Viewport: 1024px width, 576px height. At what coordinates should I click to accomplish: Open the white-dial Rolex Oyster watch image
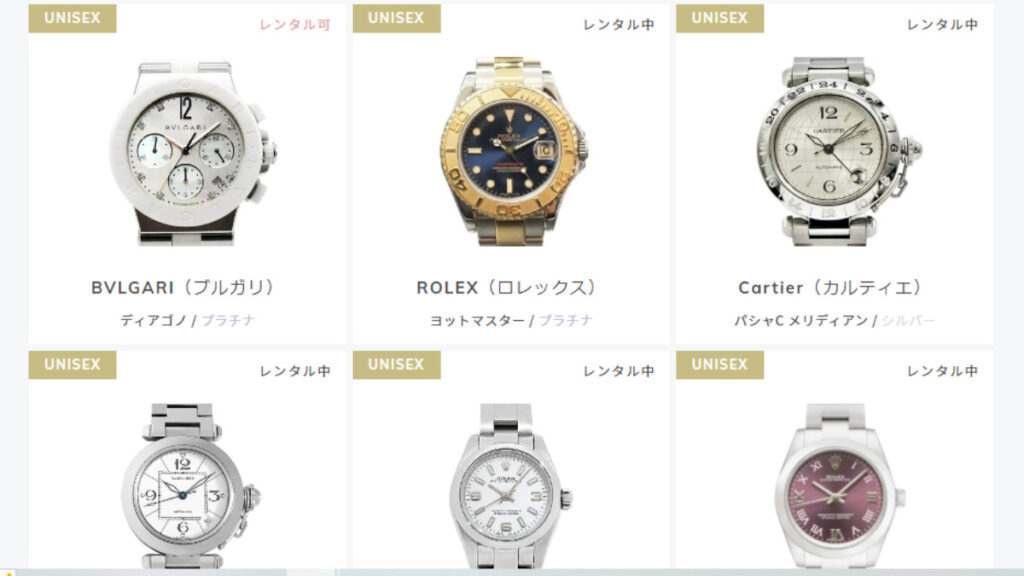pos(511,485)
